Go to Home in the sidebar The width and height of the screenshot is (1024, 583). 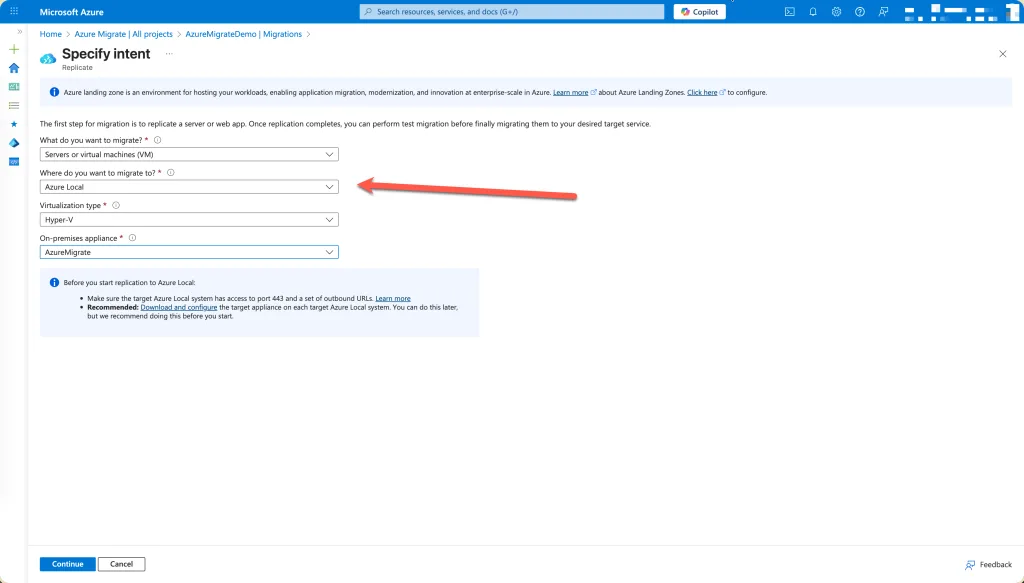(14, 68)
